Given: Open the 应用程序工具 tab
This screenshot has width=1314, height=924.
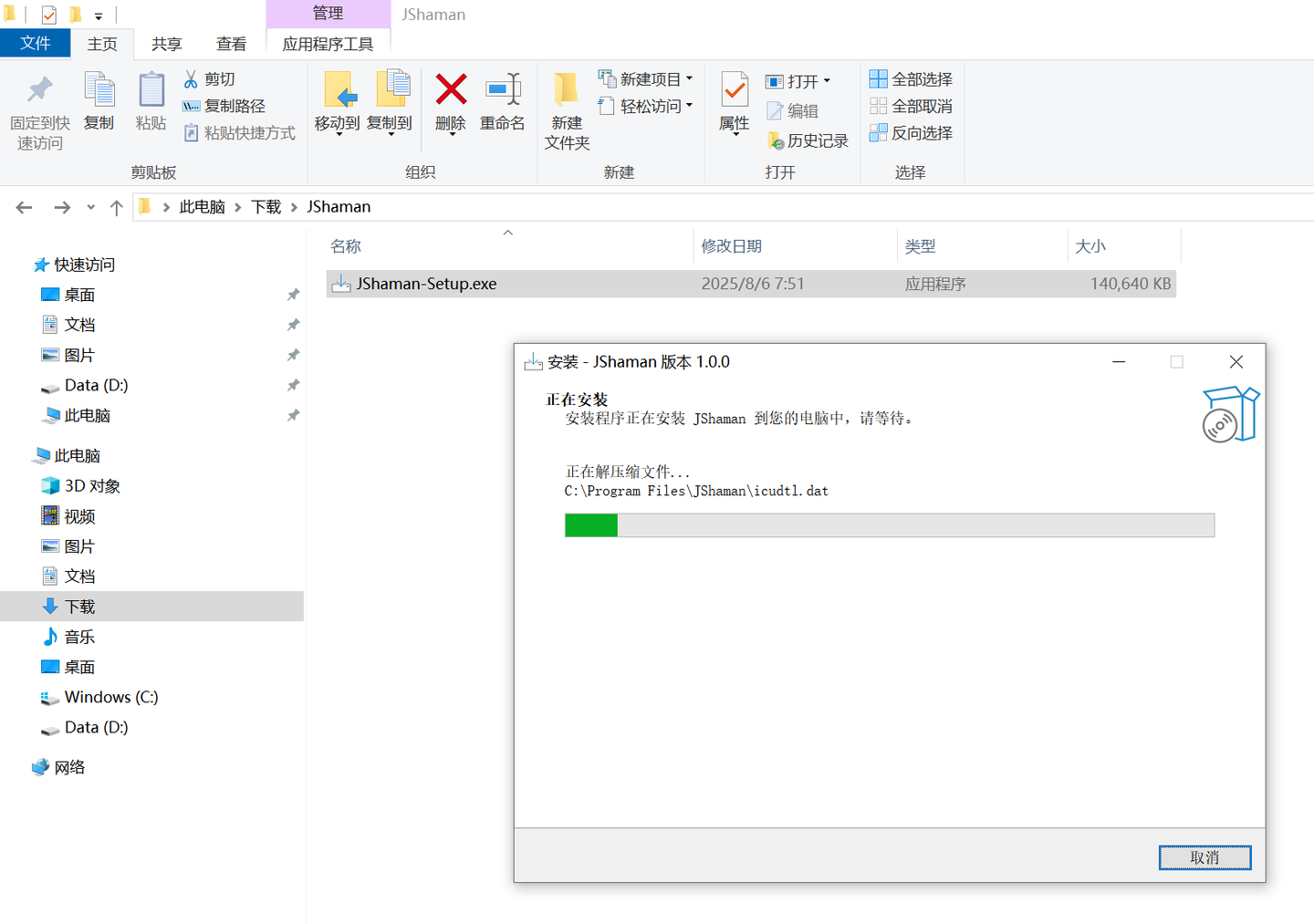Looking at the screenshot, I should pyautogui.click(x=328, y=43).
